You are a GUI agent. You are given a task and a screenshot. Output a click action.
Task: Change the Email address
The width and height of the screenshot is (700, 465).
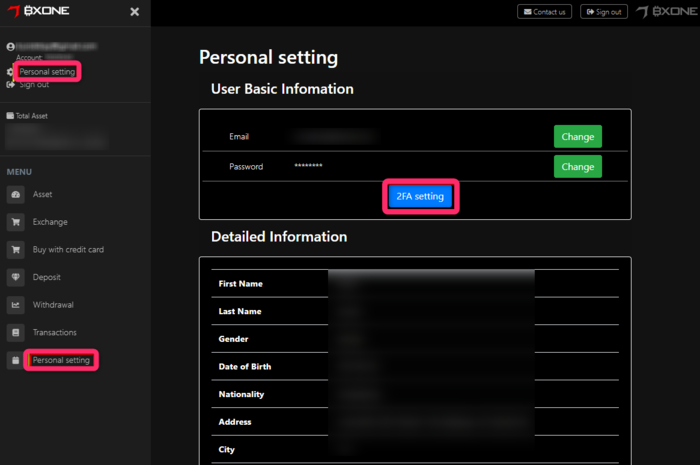(577, 137)
